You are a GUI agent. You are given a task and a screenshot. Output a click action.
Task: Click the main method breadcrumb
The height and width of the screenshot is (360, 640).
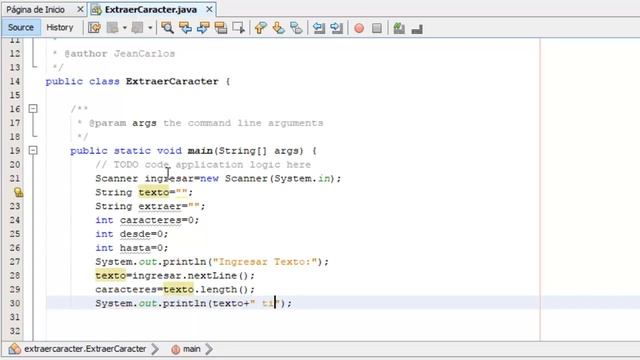coord(191,349)
